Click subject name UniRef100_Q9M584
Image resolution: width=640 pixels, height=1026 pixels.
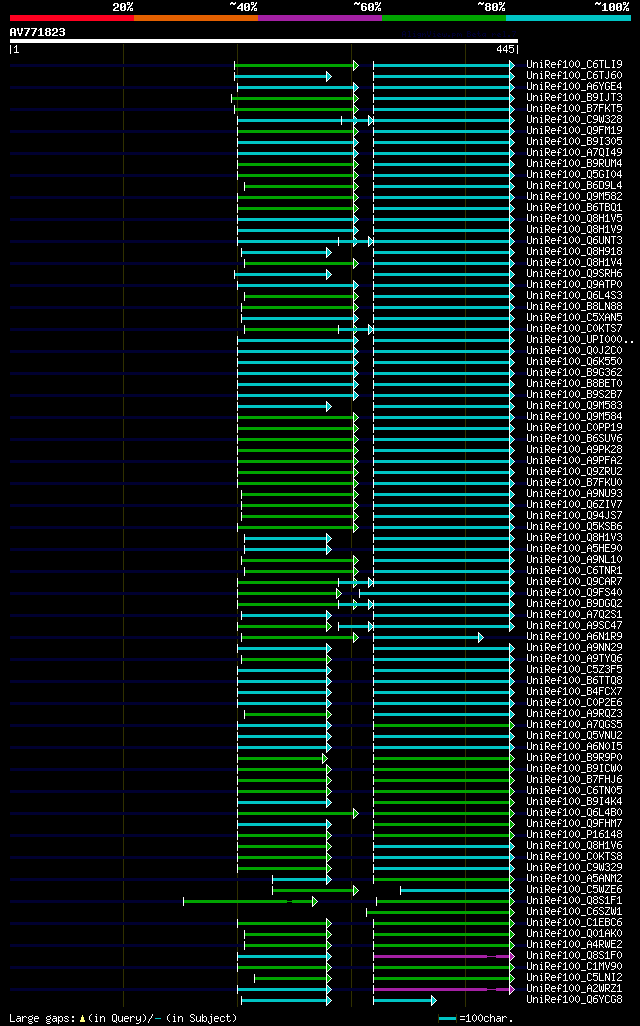[575, 416]
